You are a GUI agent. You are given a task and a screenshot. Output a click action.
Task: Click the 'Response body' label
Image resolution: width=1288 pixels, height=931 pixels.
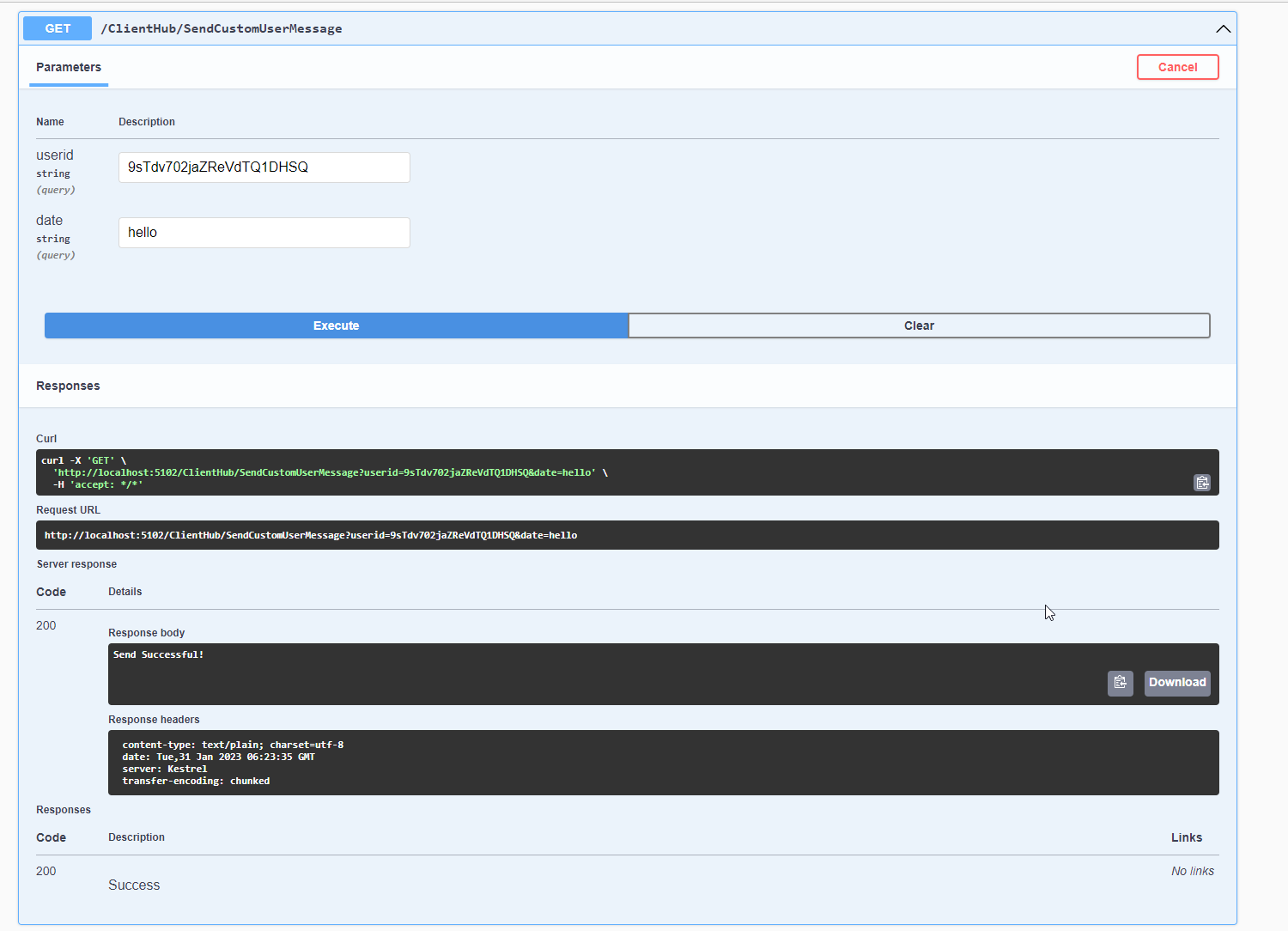(x=146, y=633)
